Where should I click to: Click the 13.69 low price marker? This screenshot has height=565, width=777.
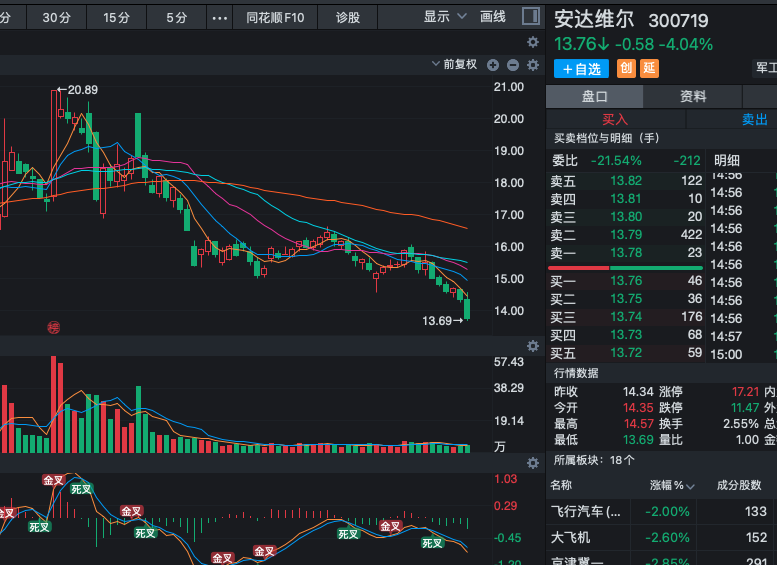coord(443,321)
